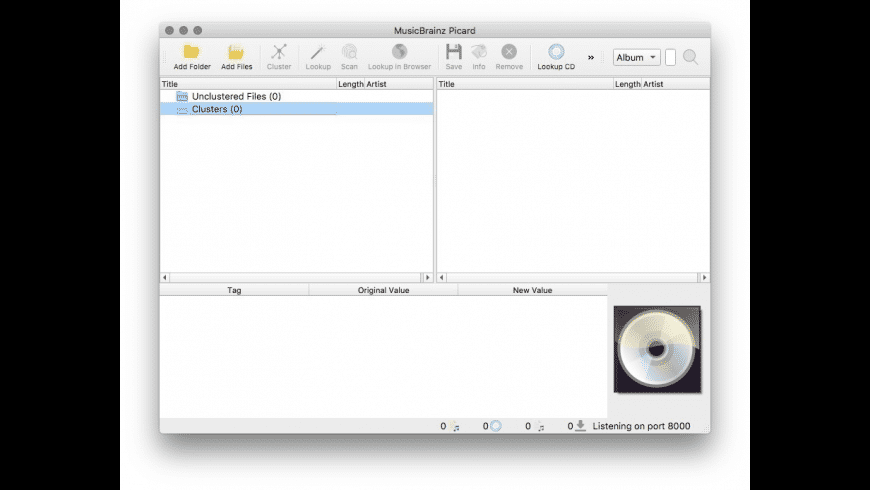Sort right pane by Artist column

coord(675,84)
